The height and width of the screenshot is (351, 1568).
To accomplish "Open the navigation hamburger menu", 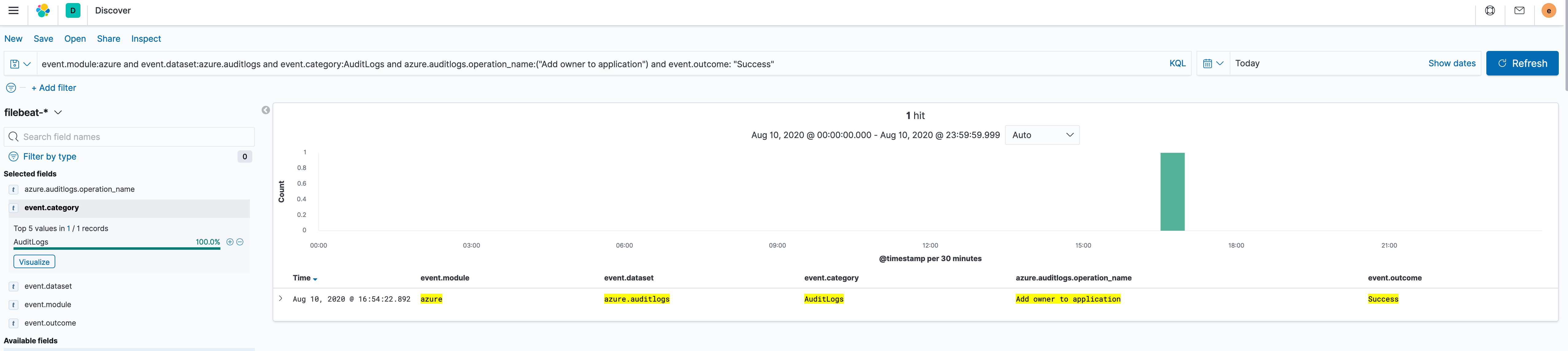I will point(14,10).
